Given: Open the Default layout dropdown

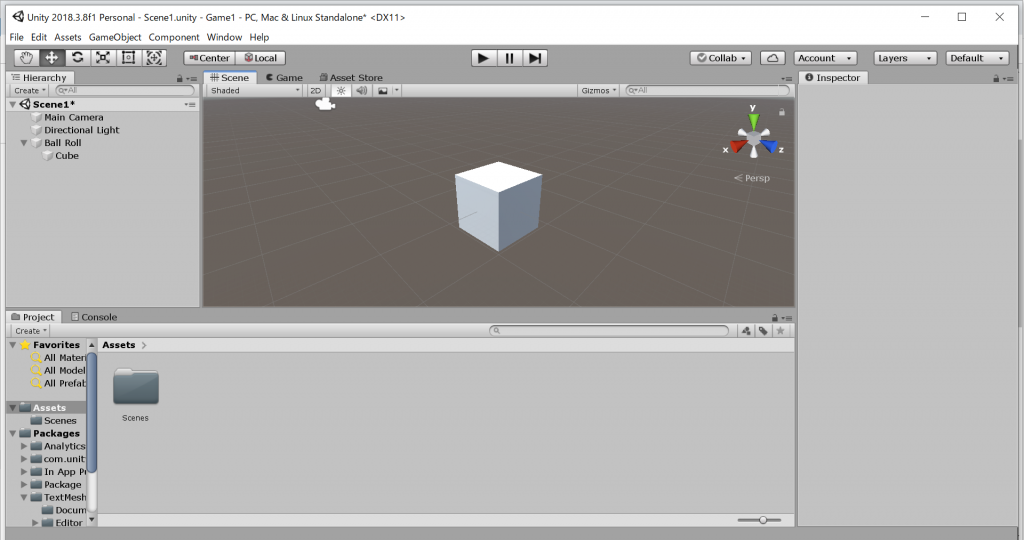Looking at the screenshot, I should tap(977, 57).
